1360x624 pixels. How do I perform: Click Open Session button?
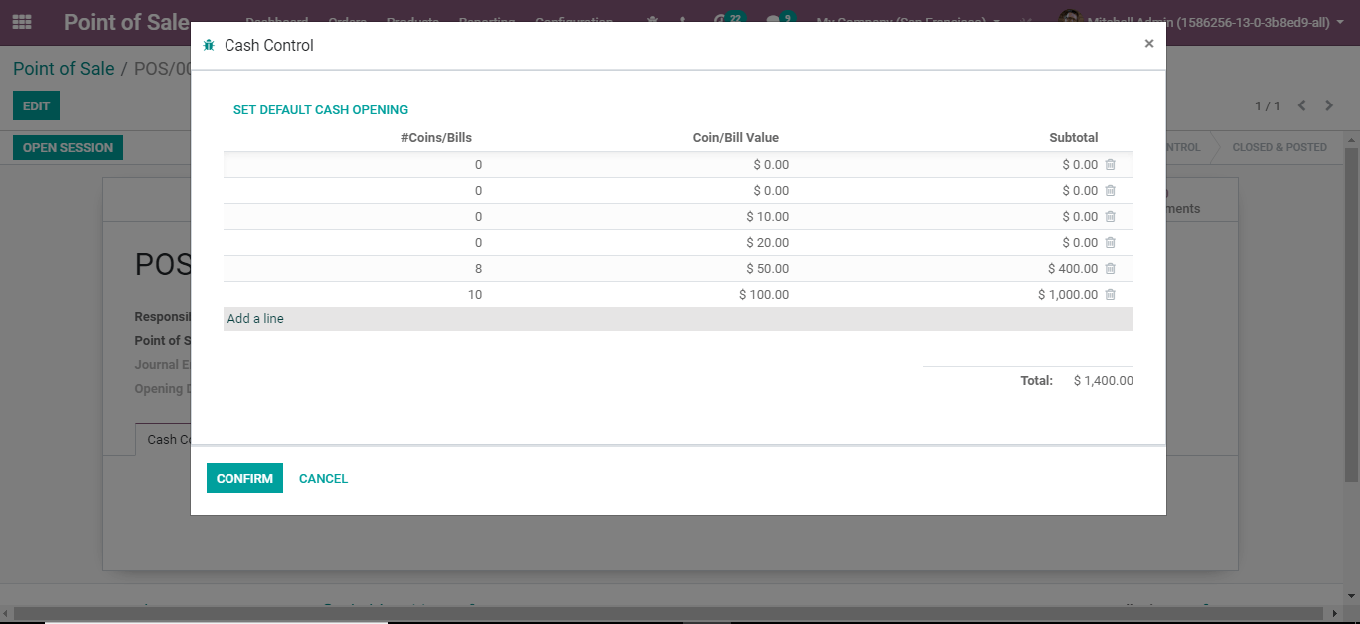68,147
